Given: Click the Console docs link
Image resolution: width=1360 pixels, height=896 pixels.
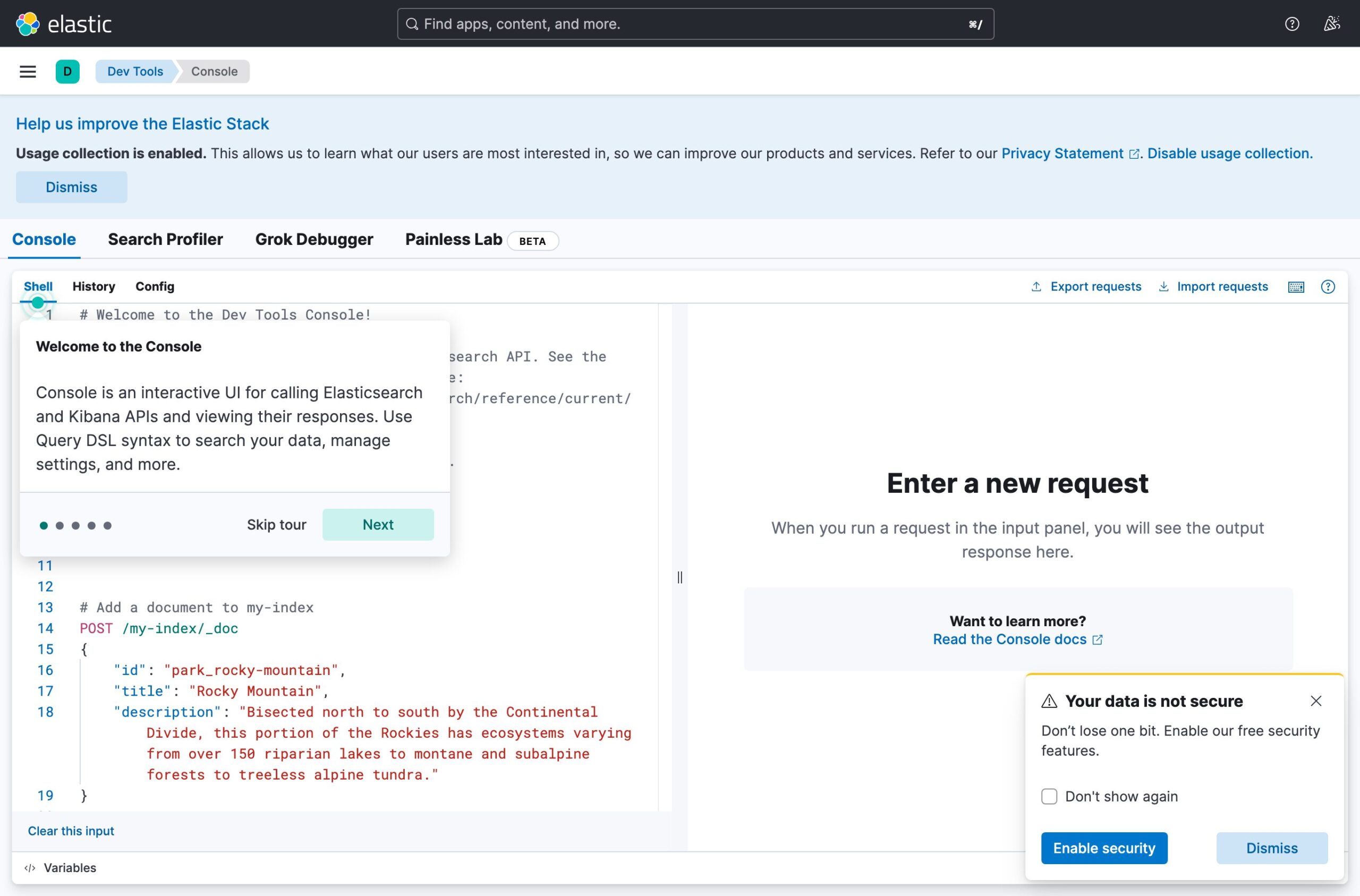Looking at the screenshot, I should (x=1018, y=639).
